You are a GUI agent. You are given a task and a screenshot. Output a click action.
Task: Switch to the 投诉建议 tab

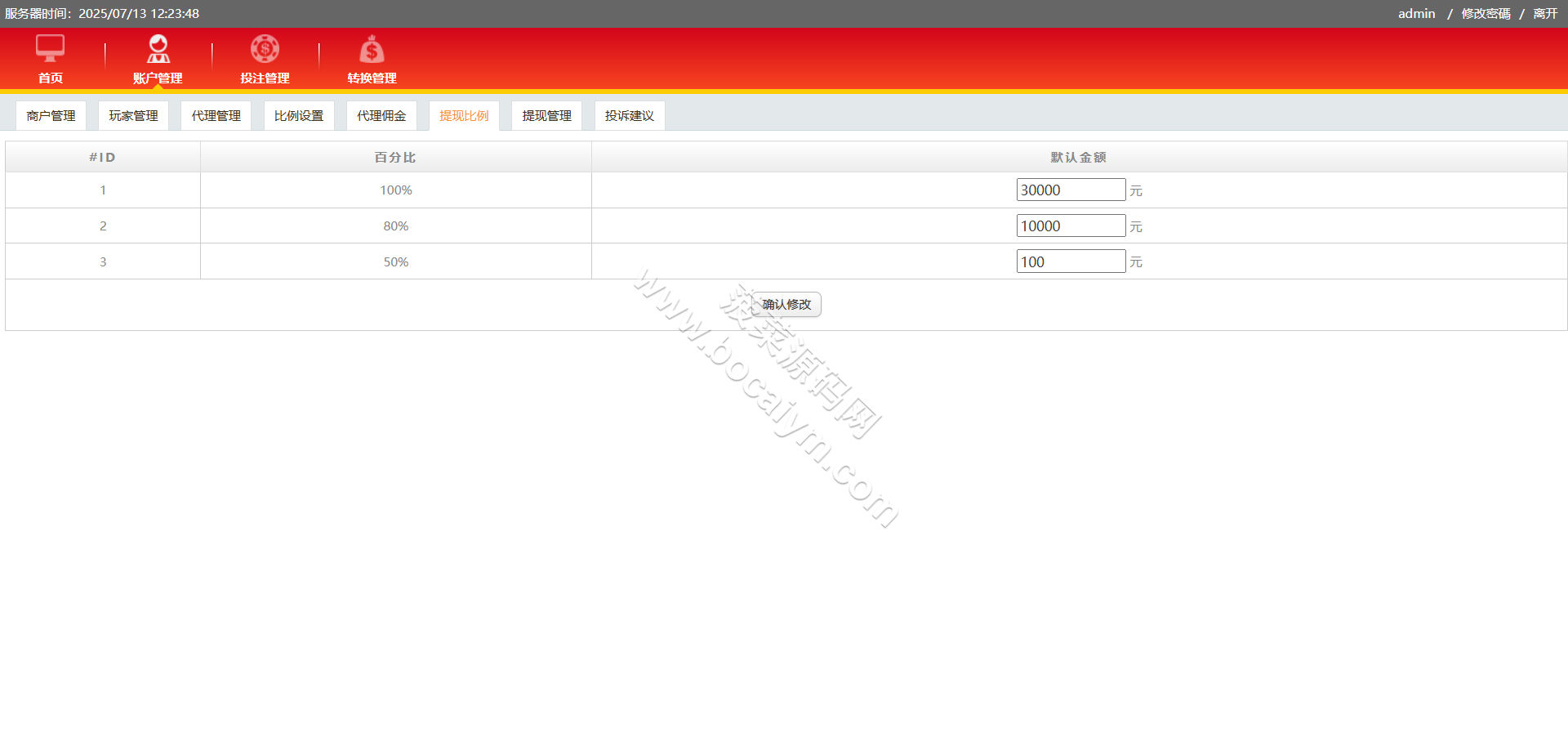click(630, 116)
